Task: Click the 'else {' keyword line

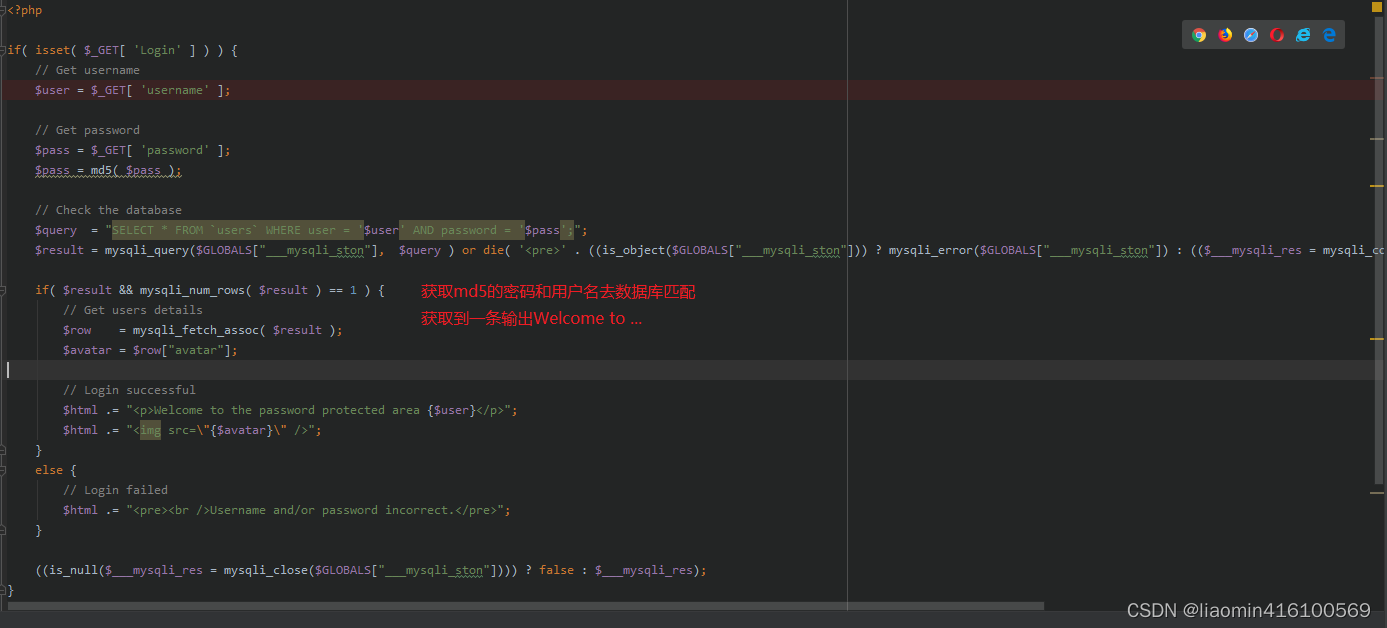Action: click(56, 470)
